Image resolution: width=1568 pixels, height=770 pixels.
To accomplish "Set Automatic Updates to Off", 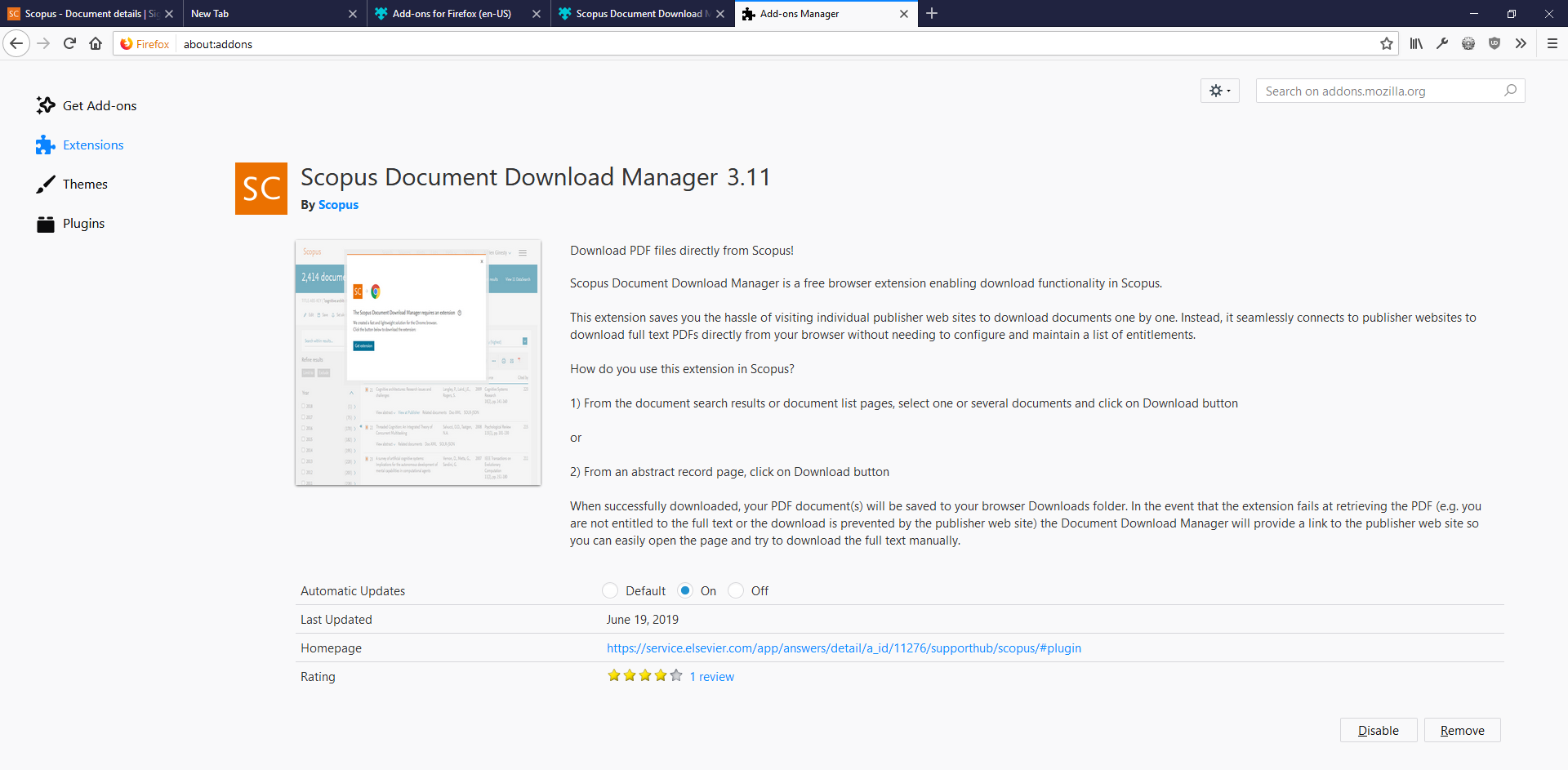I will [736, 590].
